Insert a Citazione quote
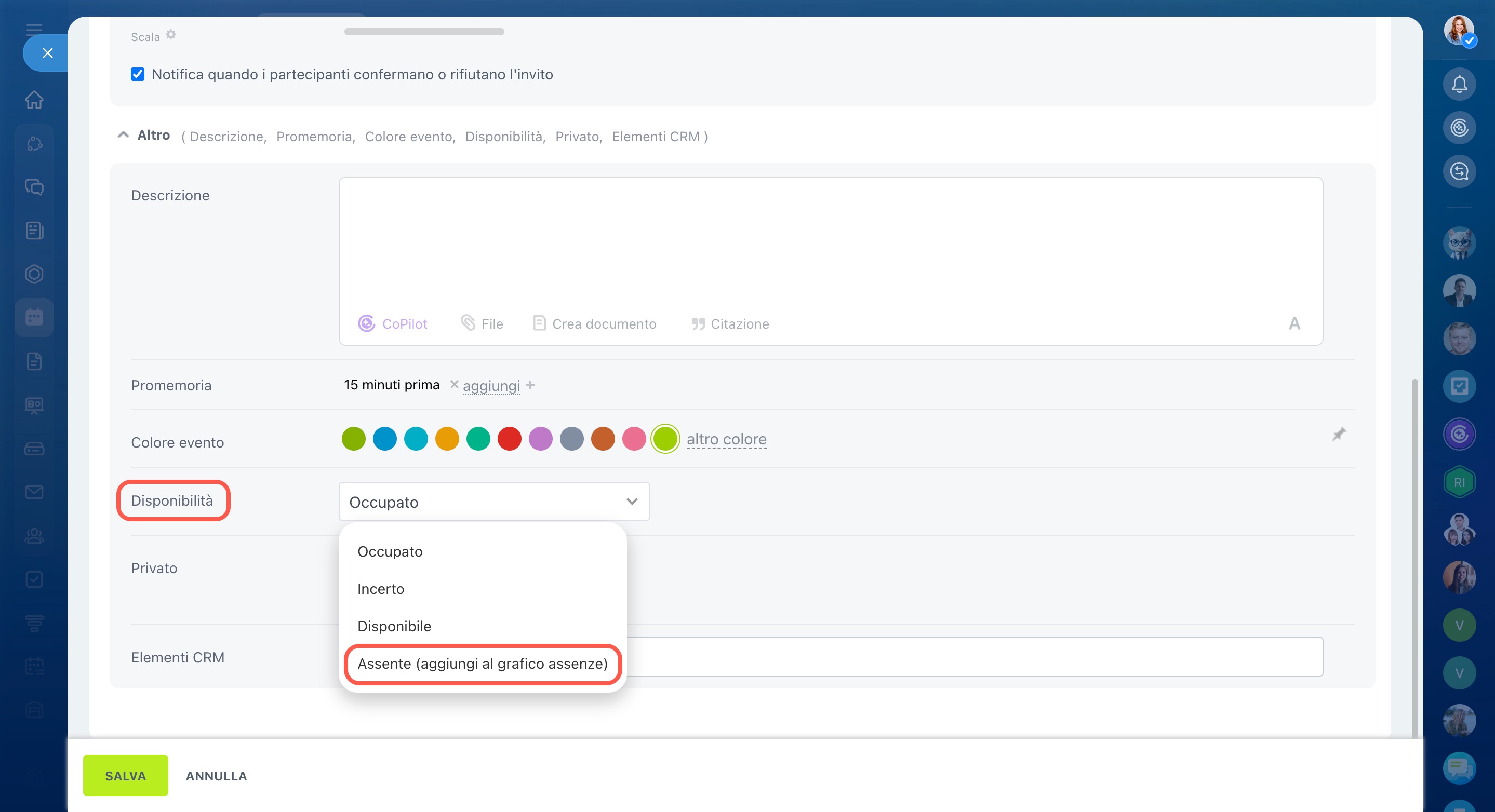This screenshot has width=1495, height=812. click(730, 323)
